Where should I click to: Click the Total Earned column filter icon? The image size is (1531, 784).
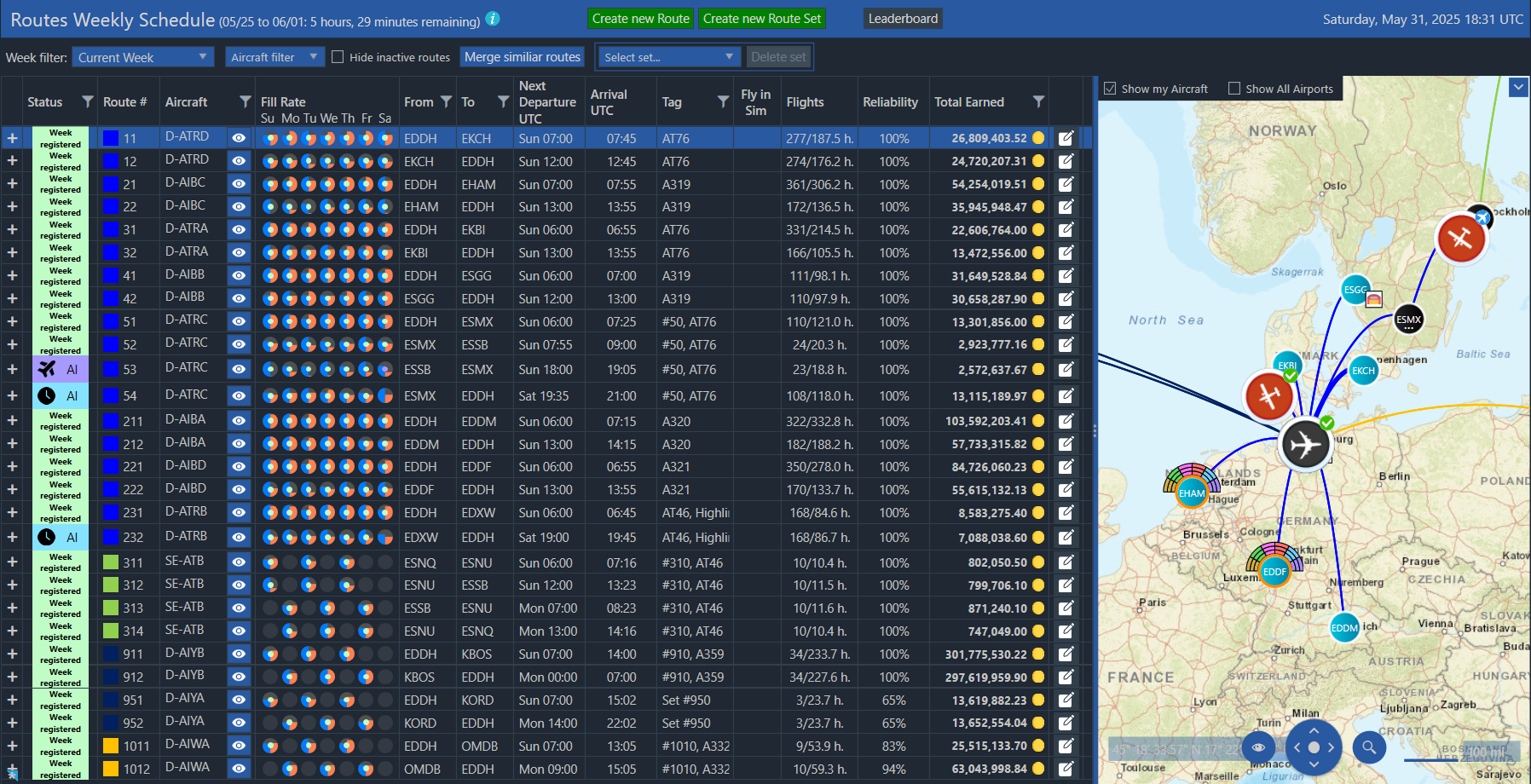[1038, 101]
